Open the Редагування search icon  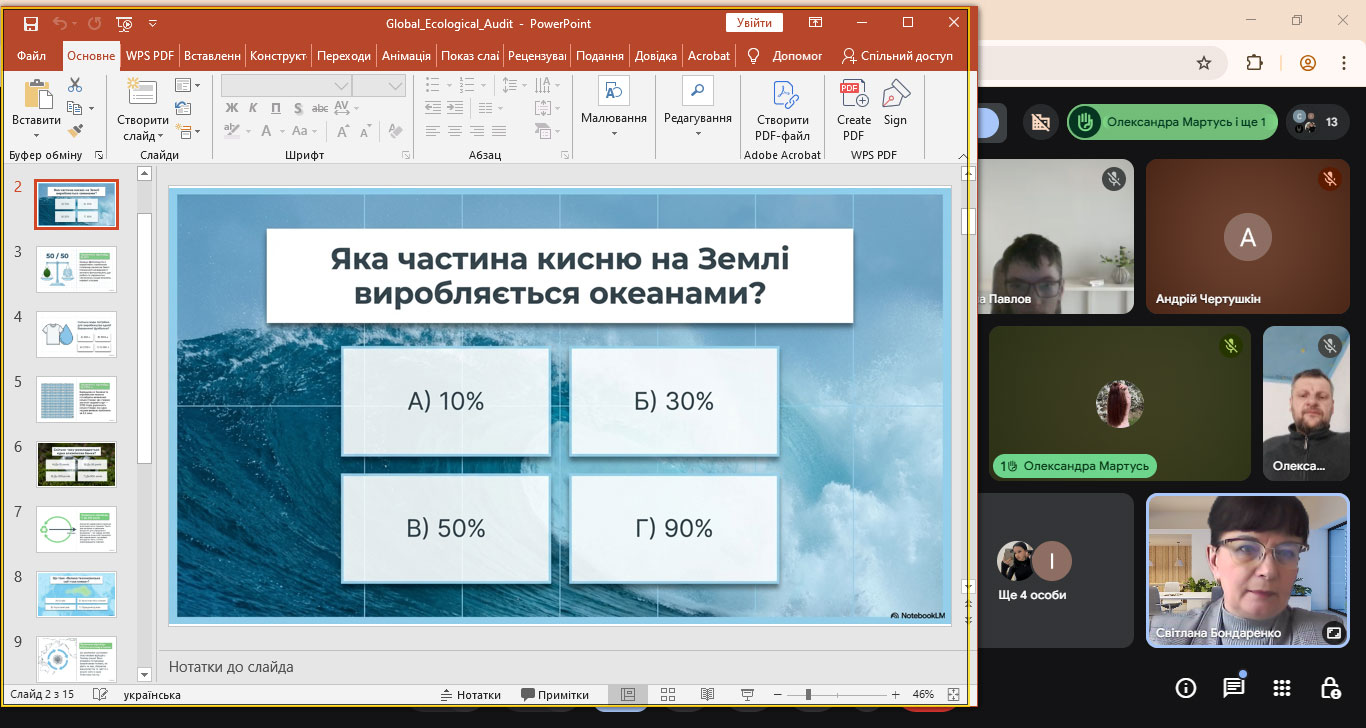pos(698,90)
